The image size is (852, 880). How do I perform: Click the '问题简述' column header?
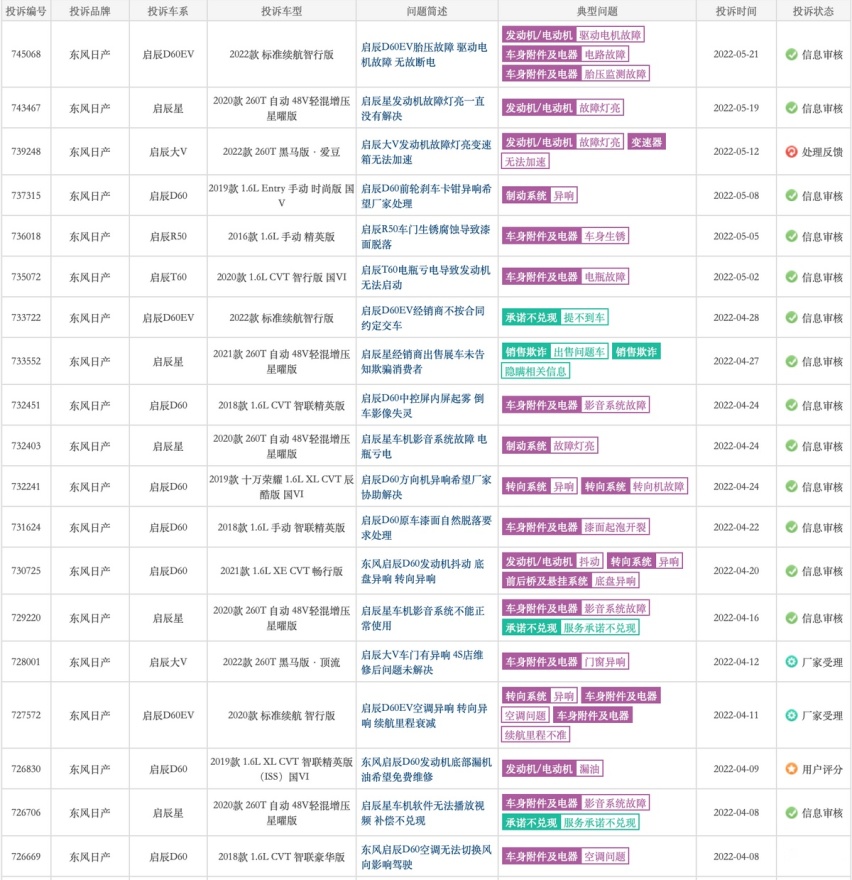[x=427, y=11]
